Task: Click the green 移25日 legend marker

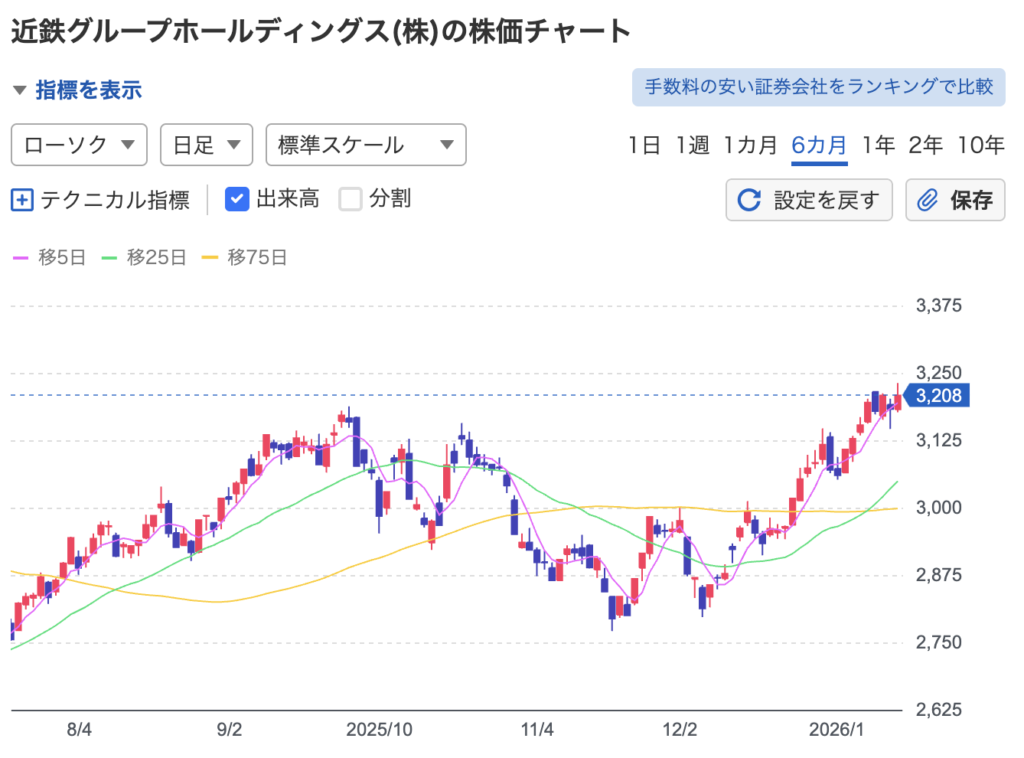Action: [110, 257]
